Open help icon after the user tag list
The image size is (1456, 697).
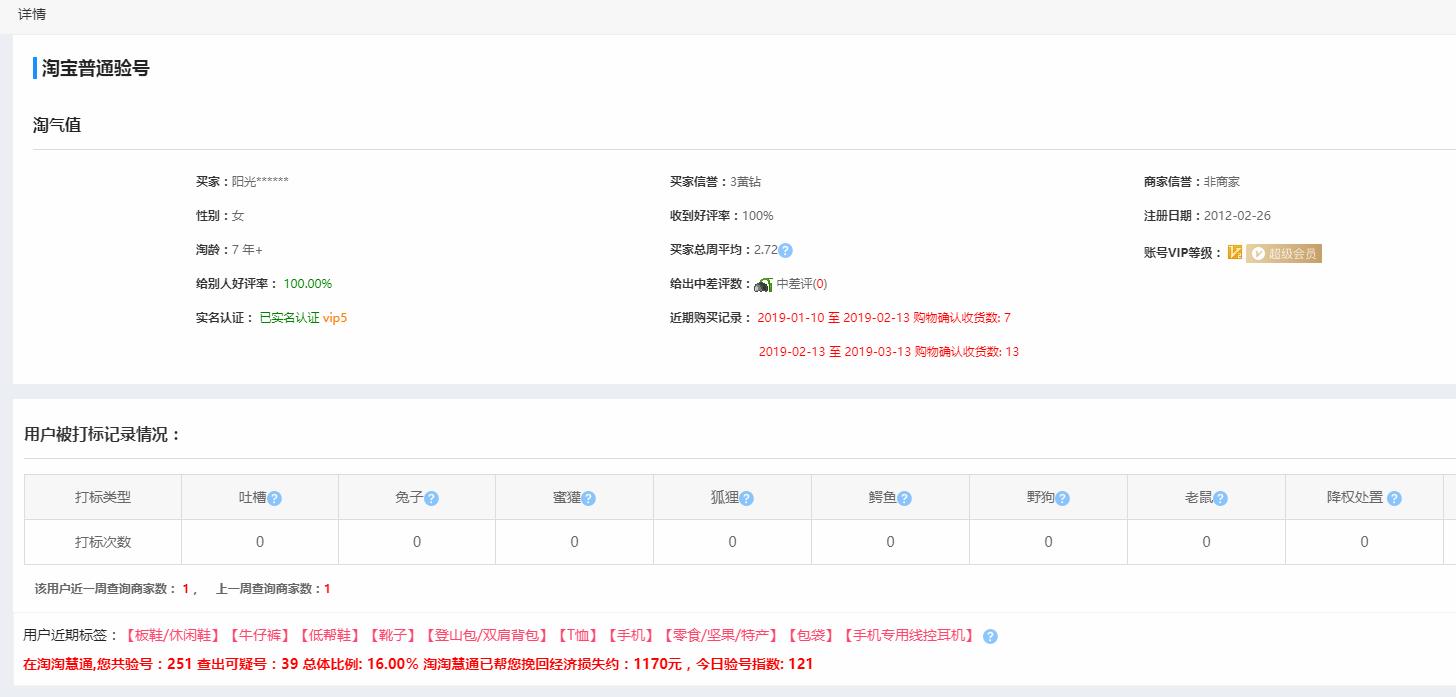pos(992,634)
